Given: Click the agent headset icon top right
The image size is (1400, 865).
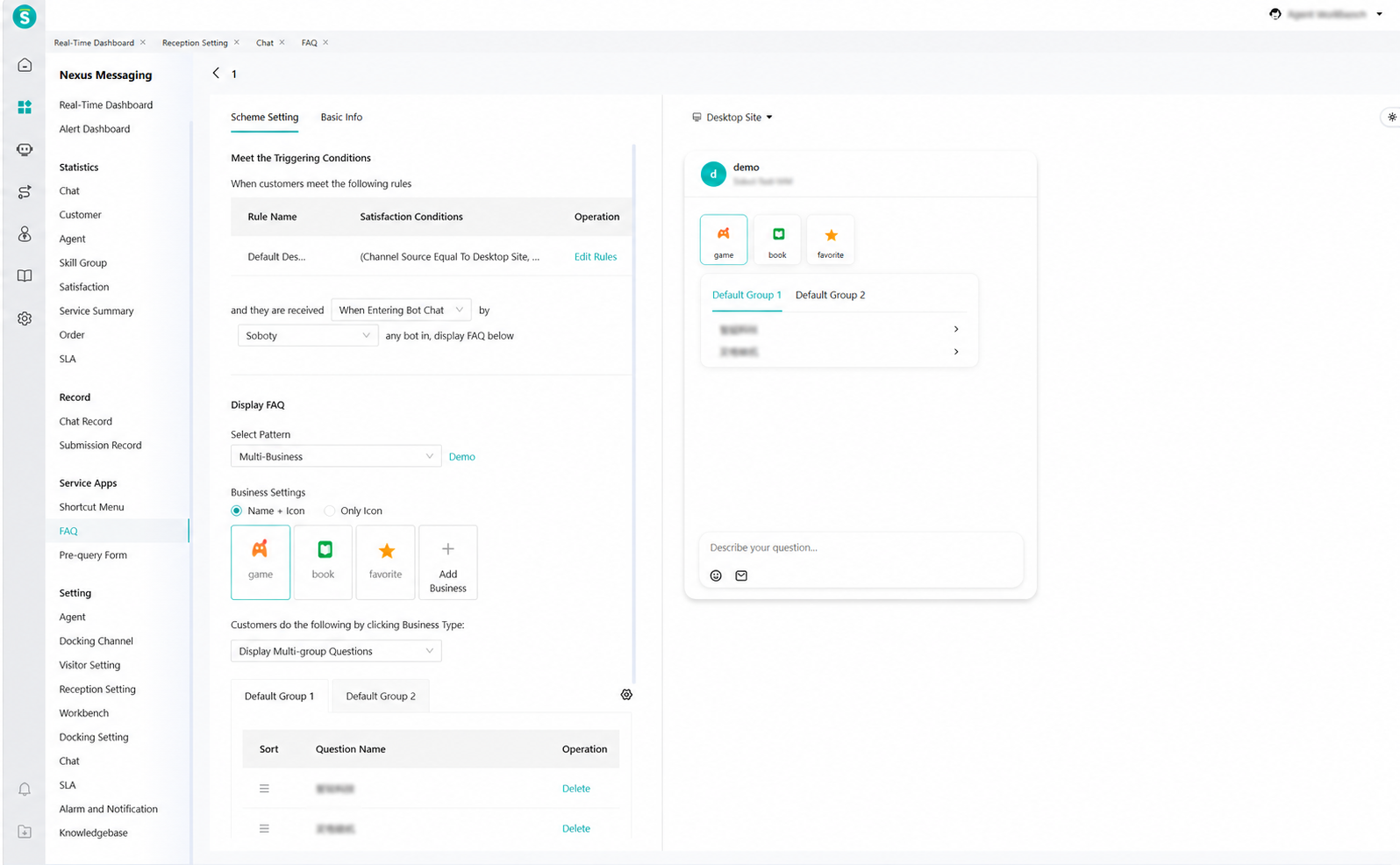Looking at the screenshot, I should pos(1275,14).
